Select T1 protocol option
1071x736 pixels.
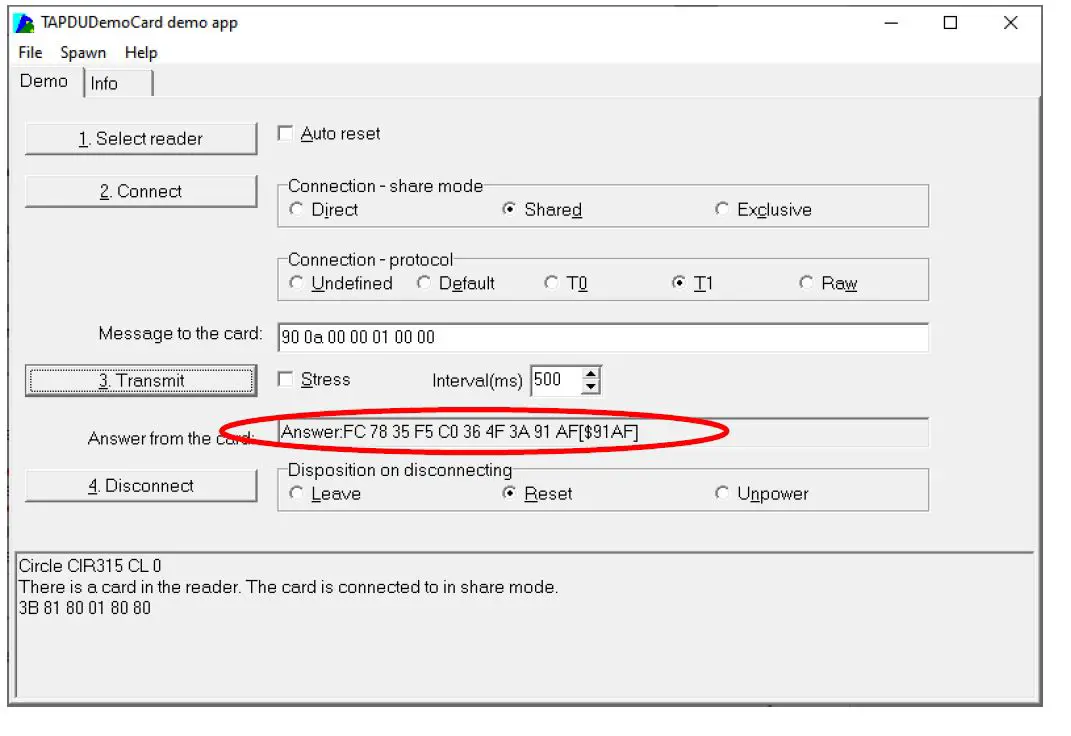coord(679,283)
